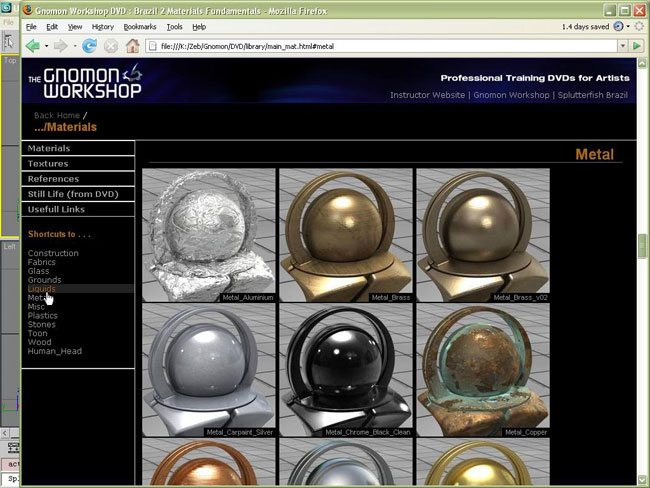Open the Bookmarks menu
This screenshot has height=488, width=650.
click(140, 27)
